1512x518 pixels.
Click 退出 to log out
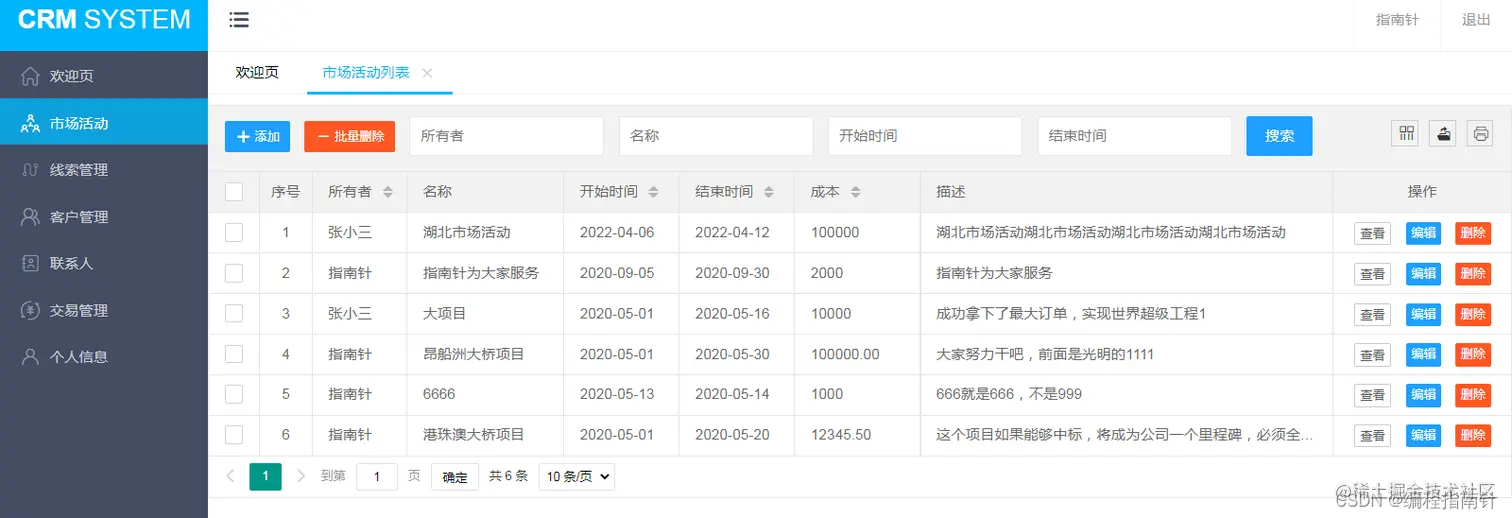pos(1476,19)
